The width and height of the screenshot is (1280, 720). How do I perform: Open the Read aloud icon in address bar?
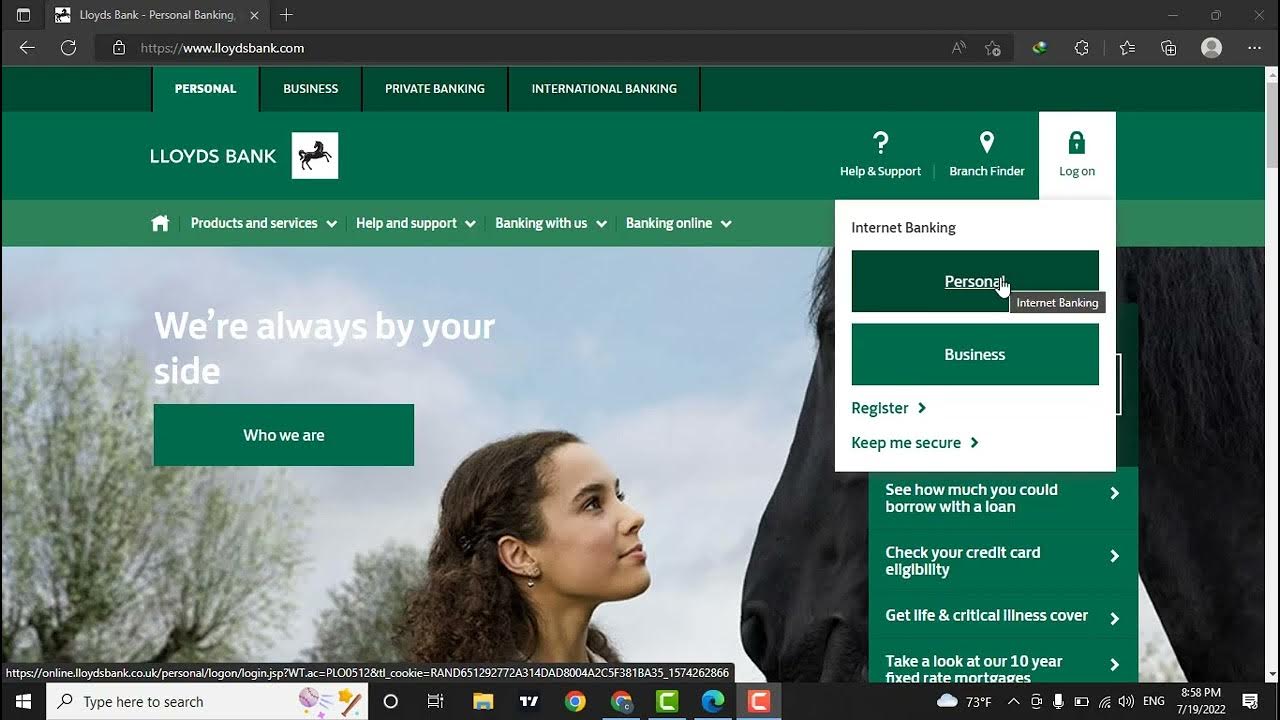click(x=958, y=48)
